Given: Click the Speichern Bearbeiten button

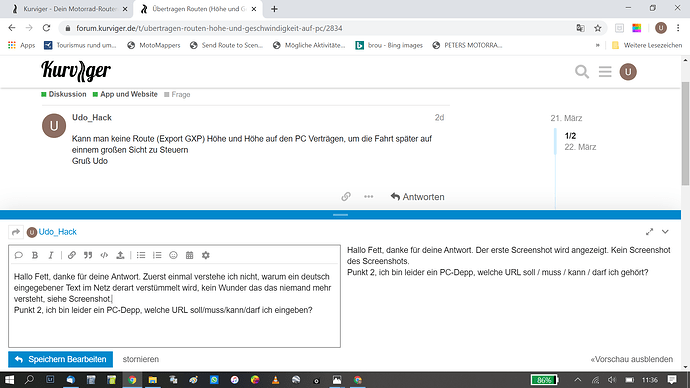Looking at the screenshot, I should pos(60,359).
